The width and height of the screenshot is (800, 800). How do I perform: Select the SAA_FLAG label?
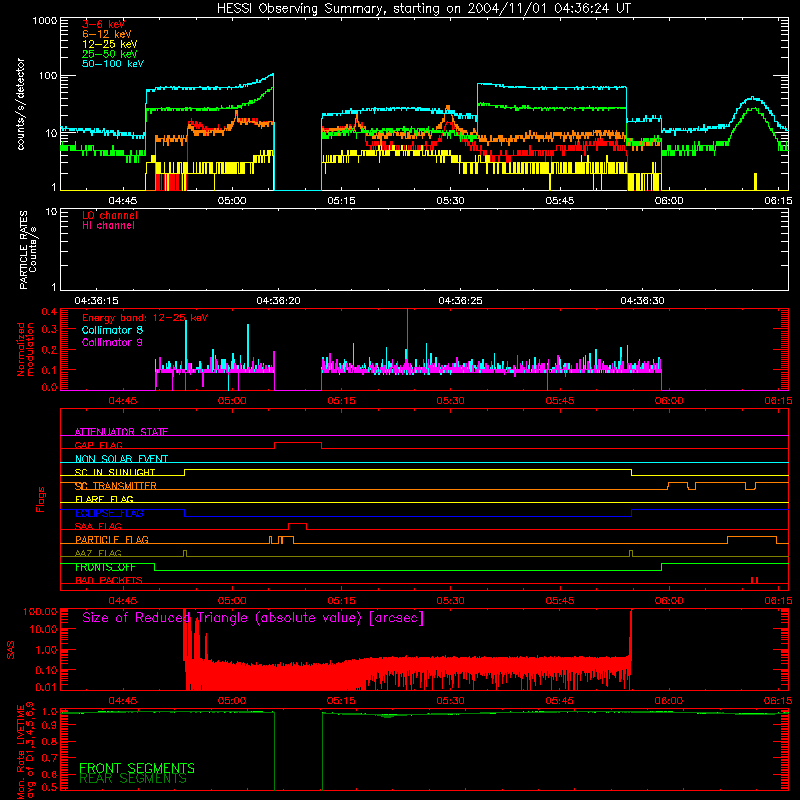(x=98, y=526)
